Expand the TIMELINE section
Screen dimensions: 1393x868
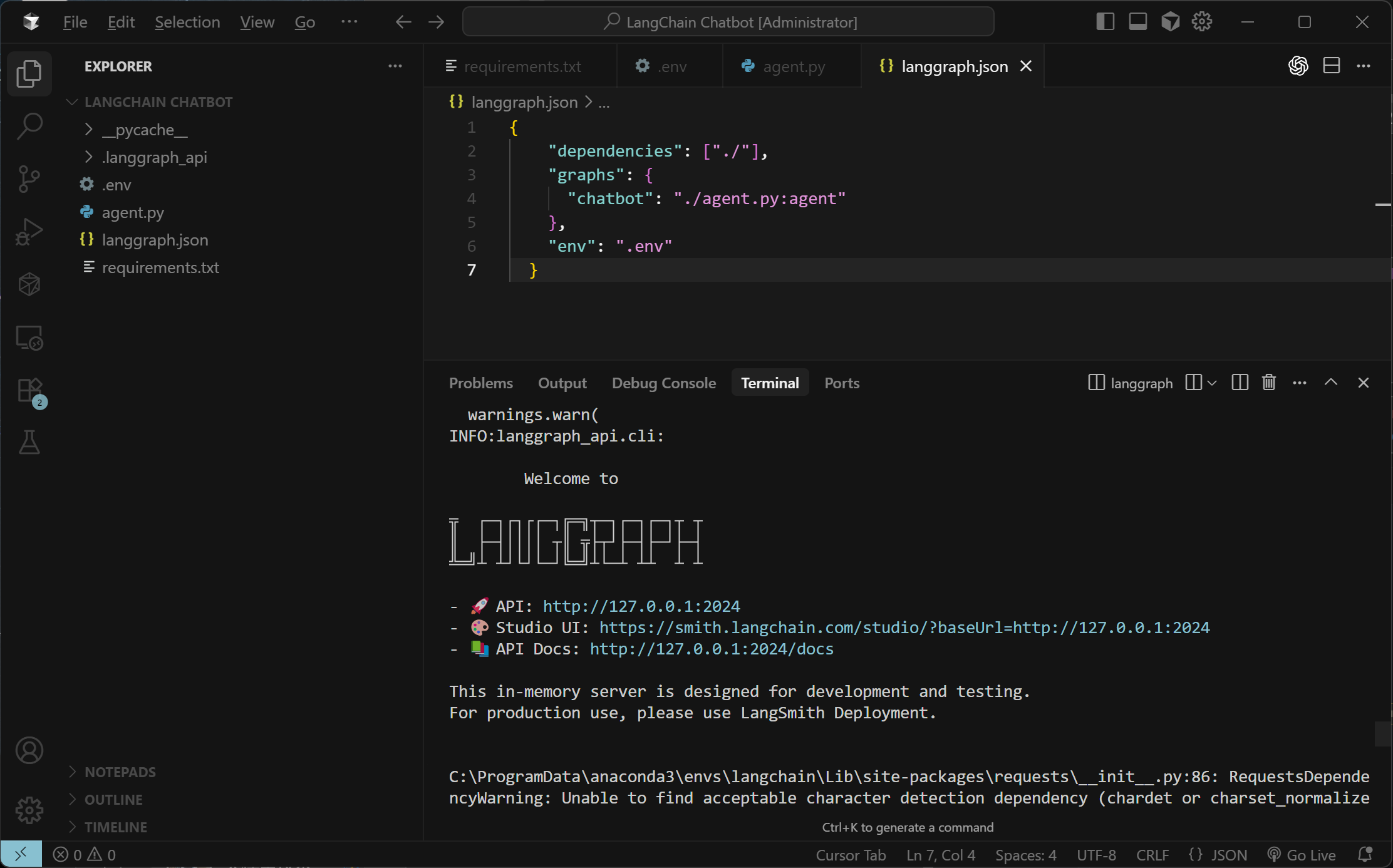116,827
